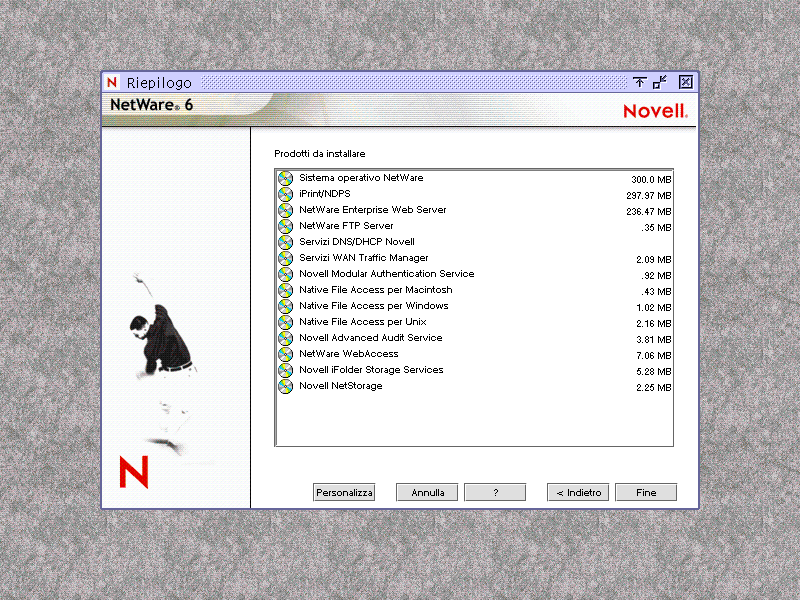800x600 pixels.
Task: Click the CD icon by Servizi WAN Traffic Manager
Action: [286, 258]
